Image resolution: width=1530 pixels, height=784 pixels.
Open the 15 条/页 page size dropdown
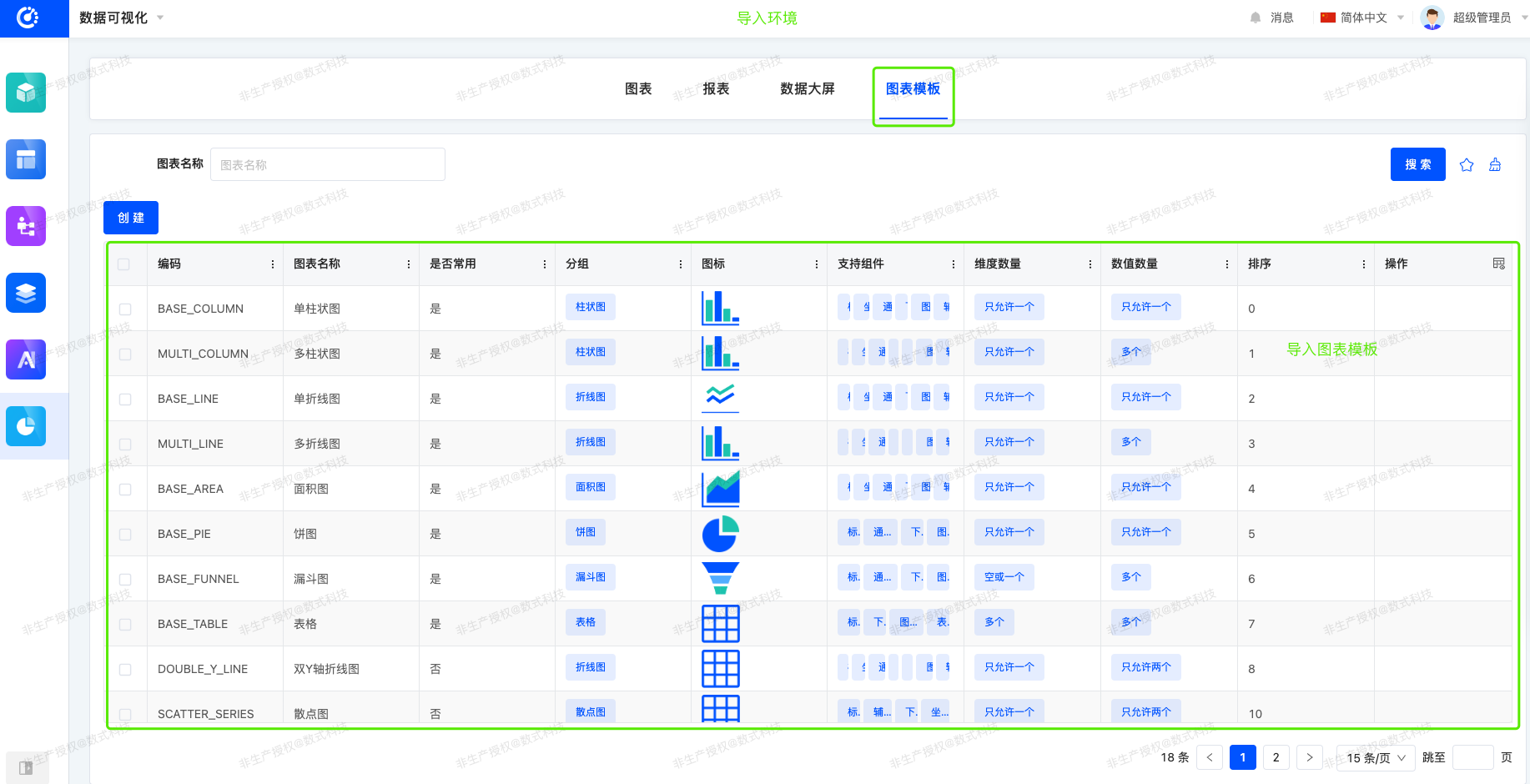tap(1376, 757)
